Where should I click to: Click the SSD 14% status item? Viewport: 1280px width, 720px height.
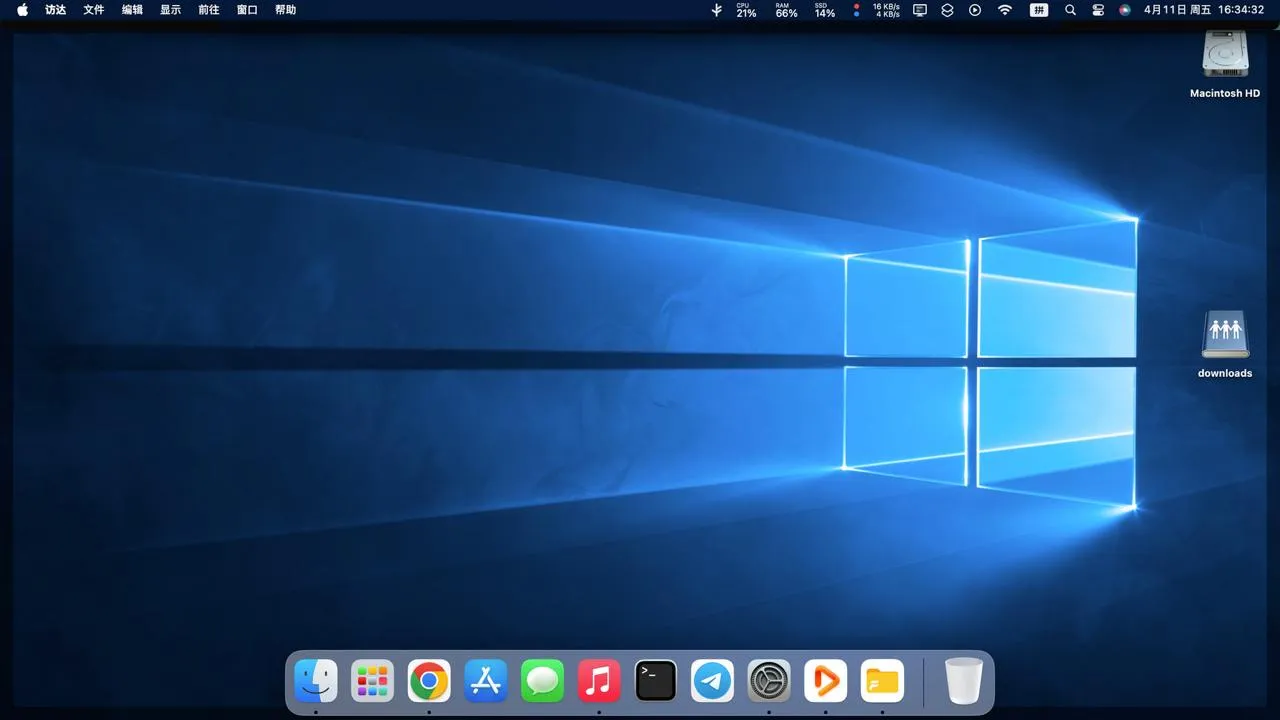[824, 10]
